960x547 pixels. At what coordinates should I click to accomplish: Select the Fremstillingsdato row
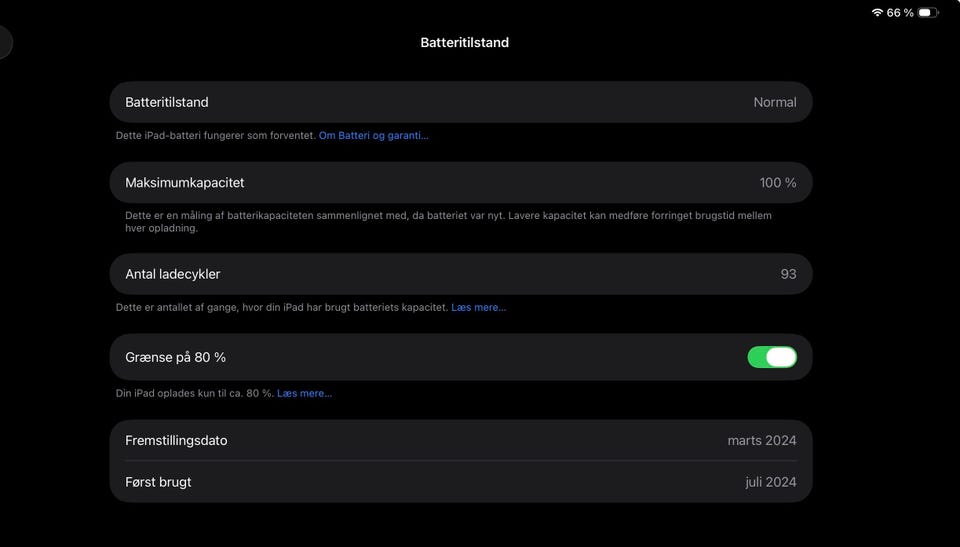point(460,440)
